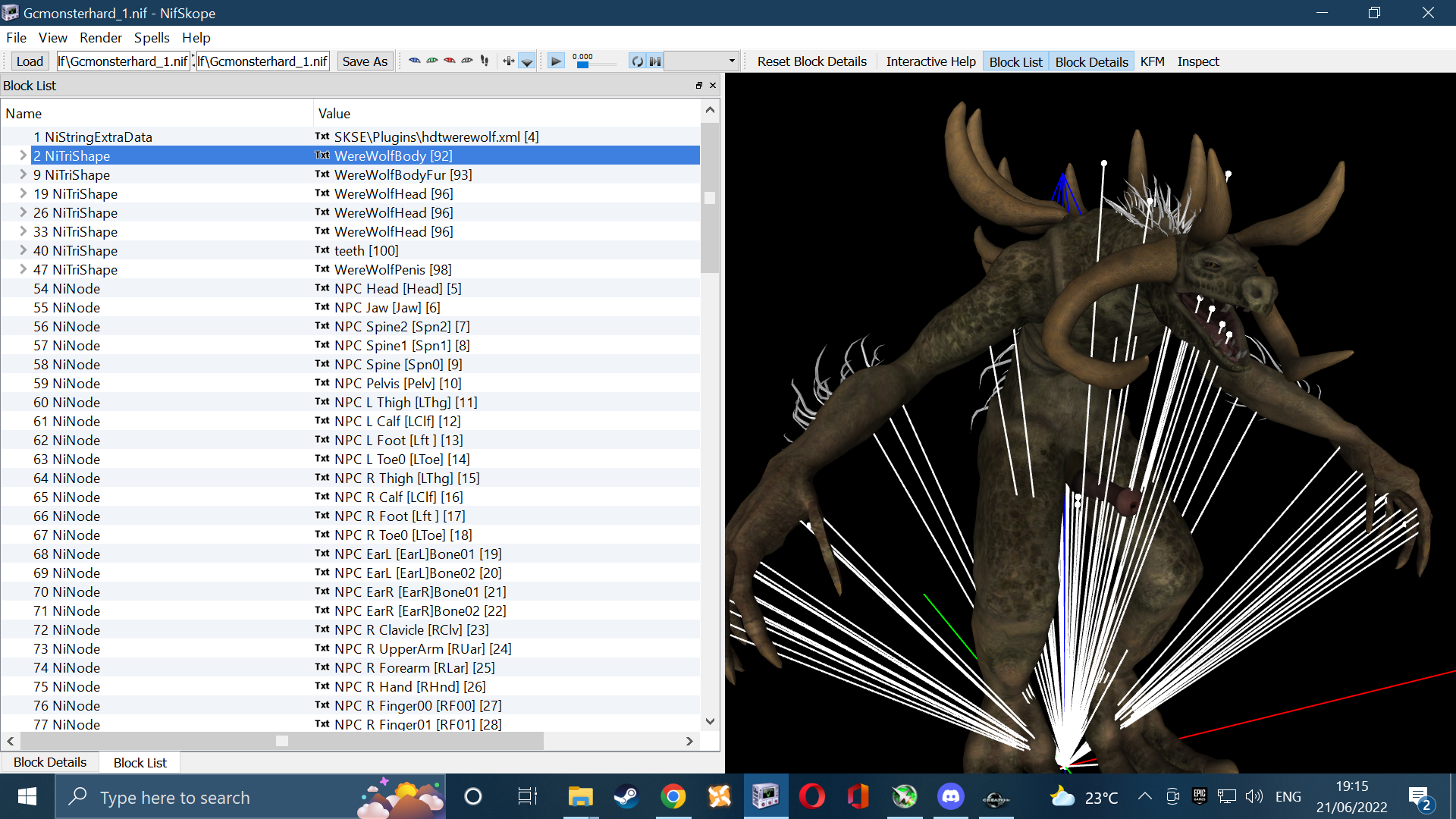The height and width of the screenshot is (819, 1456).
Task: Click the green eye view icon
Action: point(432,61)
